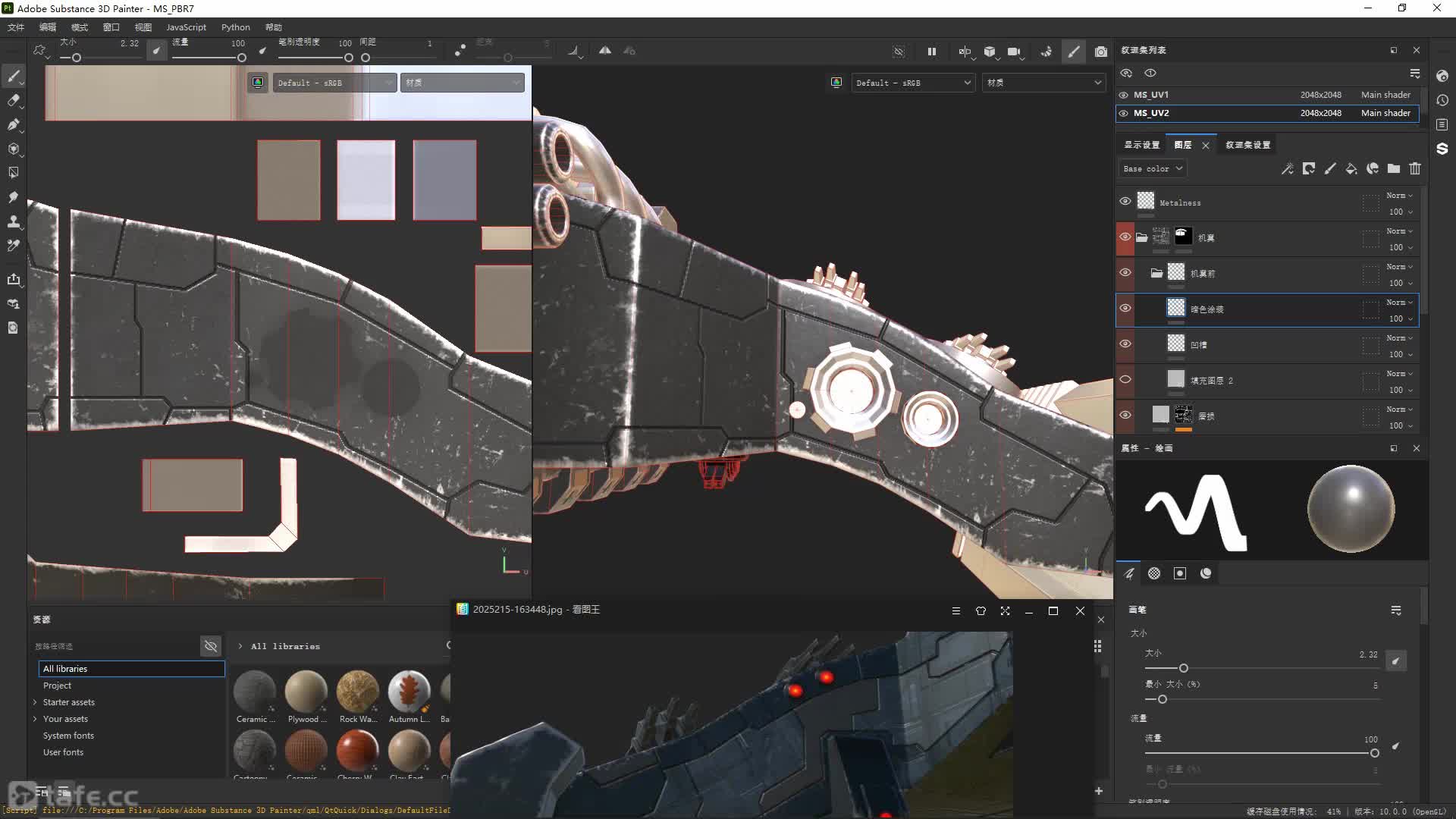1456x819 pixels.
Task: Open User fonts library
Action: 63,752
